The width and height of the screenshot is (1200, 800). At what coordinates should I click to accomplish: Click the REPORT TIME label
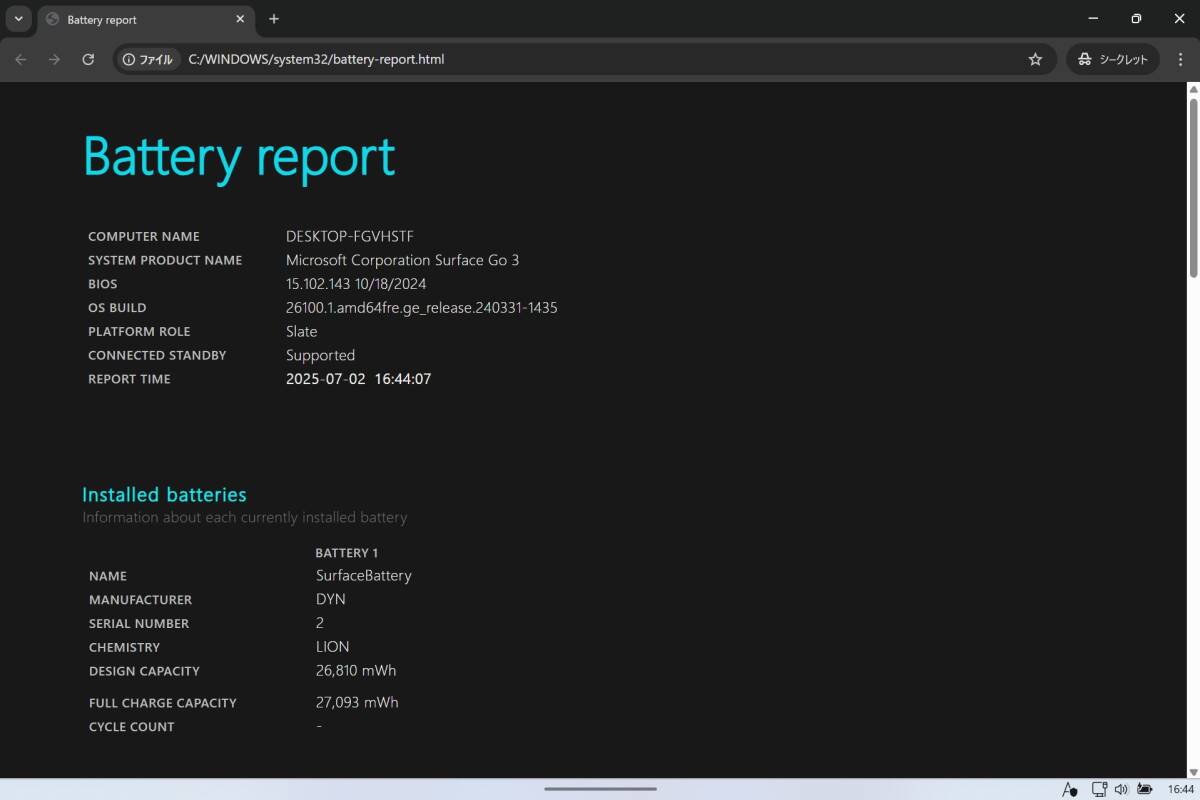click(x=129, y=380)
